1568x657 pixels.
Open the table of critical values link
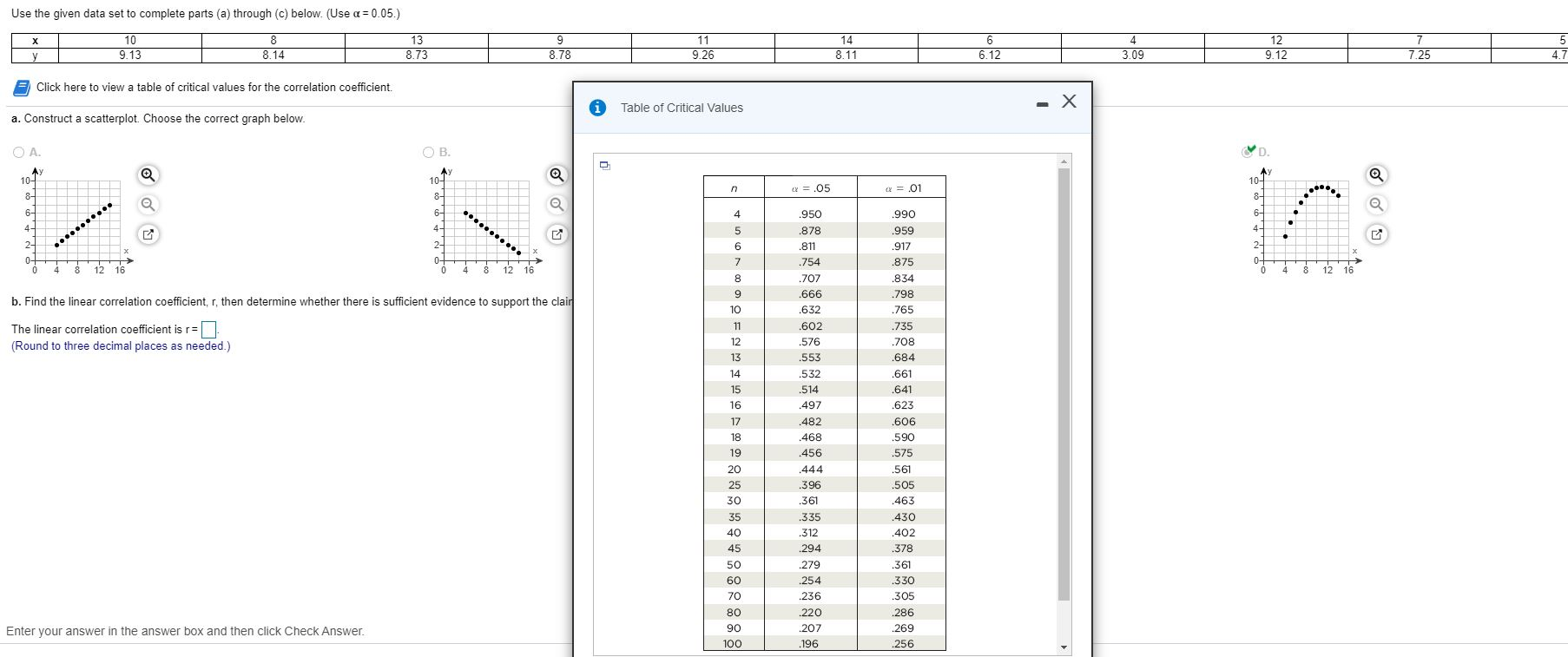tap(214, 88)
